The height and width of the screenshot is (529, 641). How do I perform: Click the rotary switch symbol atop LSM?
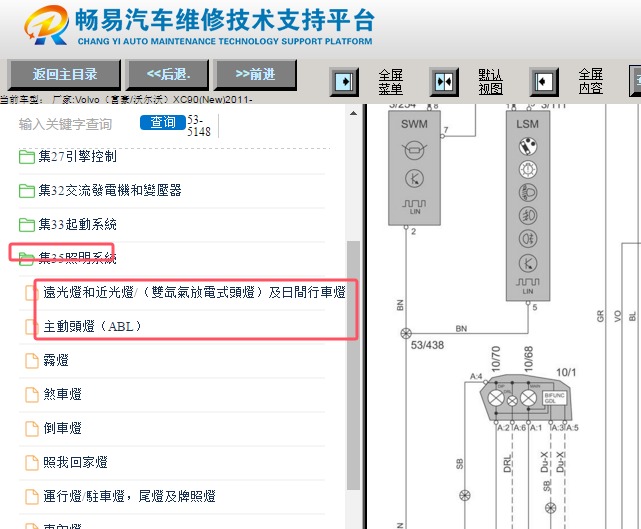point(528,146)
